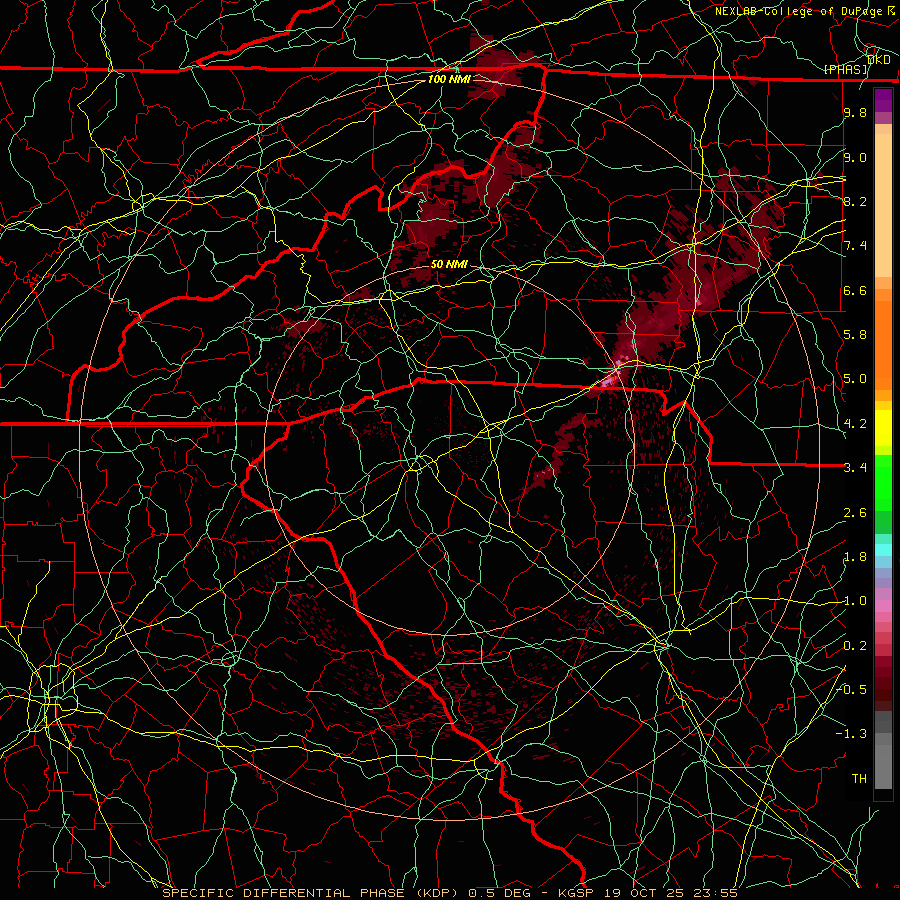The image size is (900, 900).
Task: Click the Specific Differential Phase caption at the bottom
Action: [450, 893]
